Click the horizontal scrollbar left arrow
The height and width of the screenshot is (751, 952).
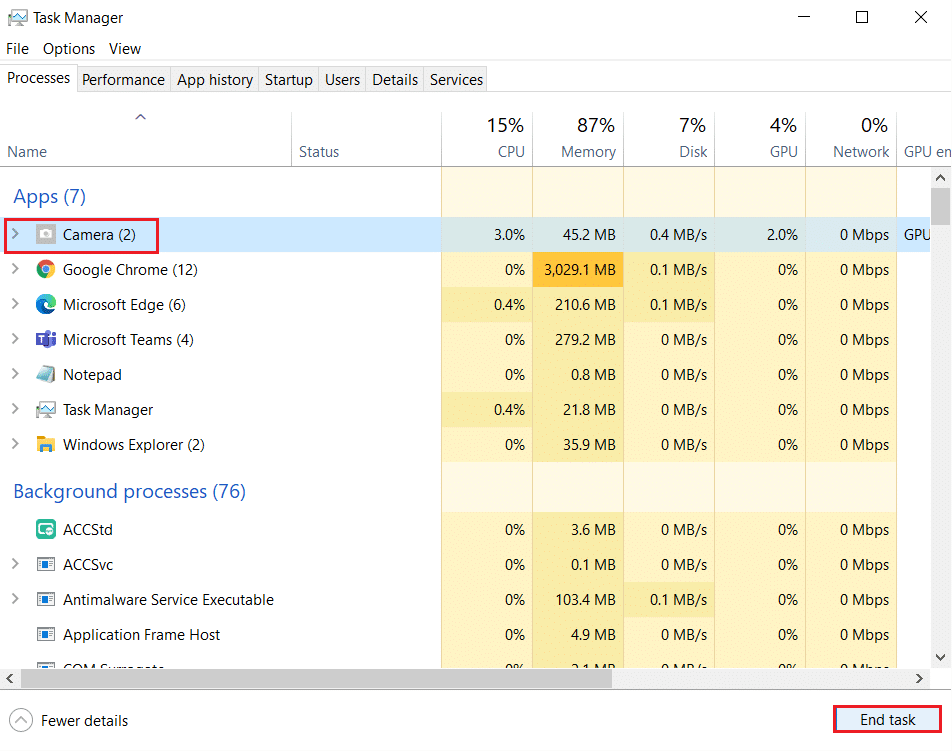click(x=10, y=678)
